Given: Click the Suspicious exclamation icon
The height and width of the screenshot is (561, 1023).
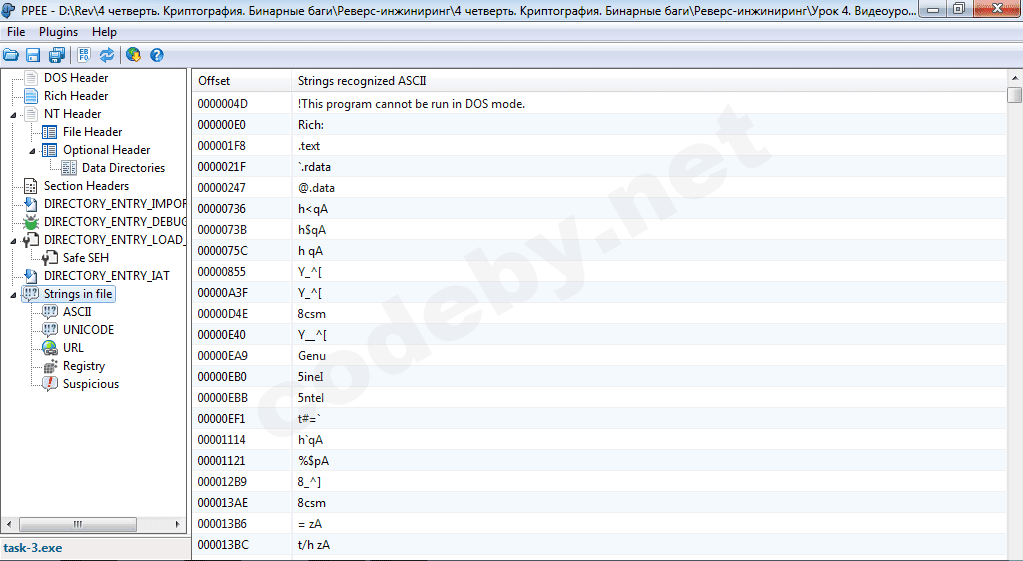Looking at the screenshot, I should point(50,384).
